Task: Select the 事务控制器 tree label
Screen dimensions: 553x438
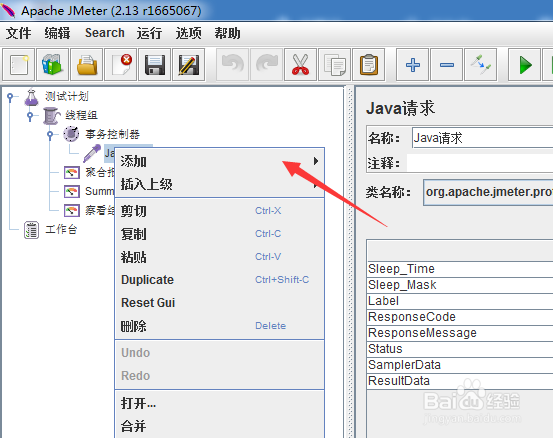Action: [113, 134]
